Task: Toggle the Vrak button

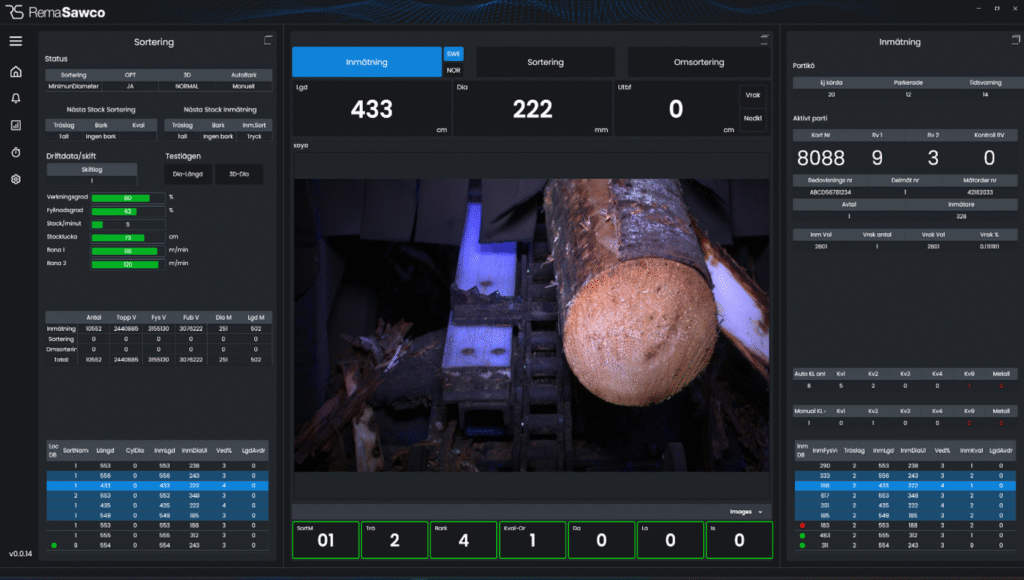Action: pos(753,95)
